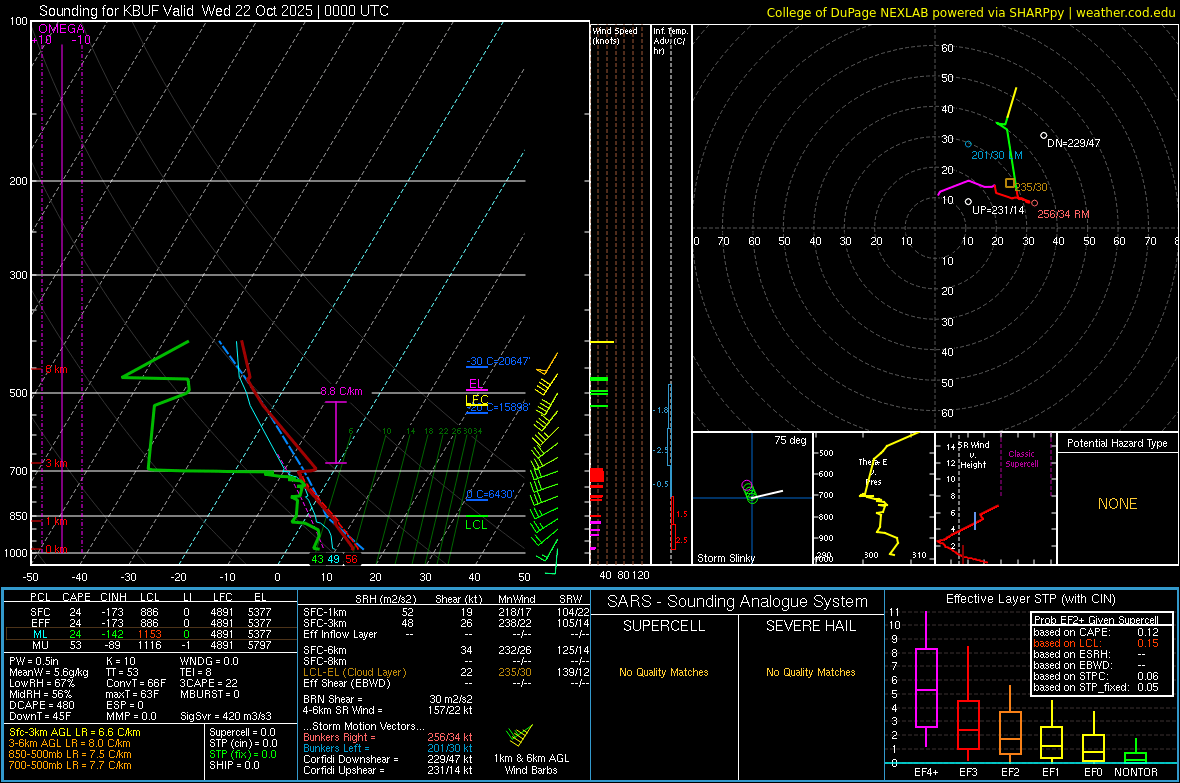1180x783 pixels.
Task: Click the DN=229/47 hodograph label
Action: pos(1073,143)
